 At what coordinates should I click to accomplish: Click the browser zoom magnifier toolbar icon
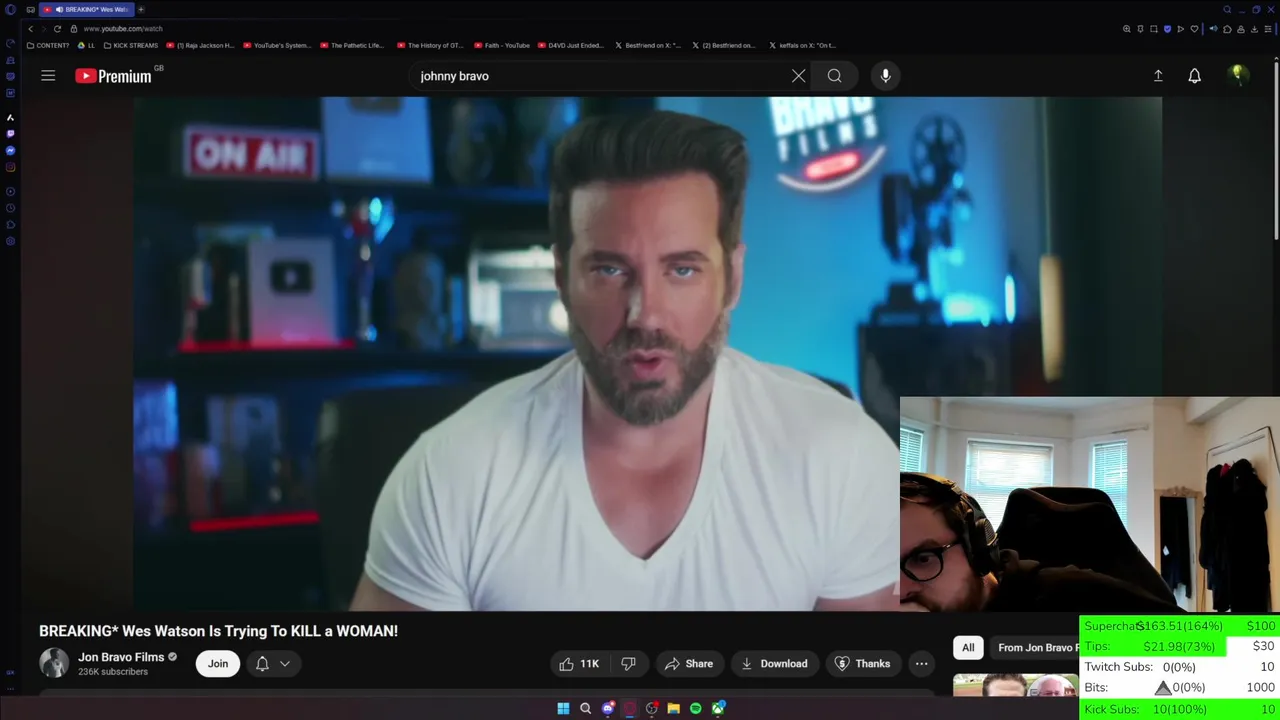pos(1126,29)
